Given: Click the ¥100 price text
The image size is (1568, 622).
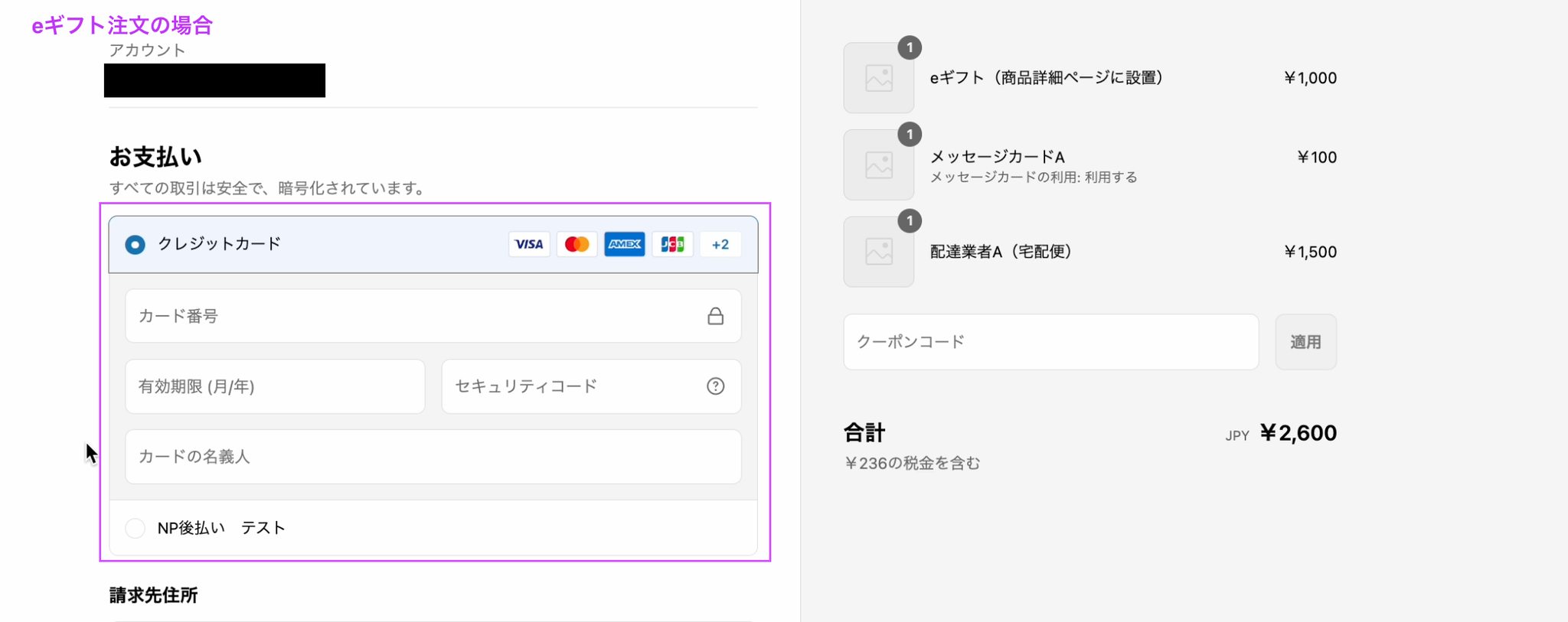Looking at the screenshot, I should (1317, 157).
